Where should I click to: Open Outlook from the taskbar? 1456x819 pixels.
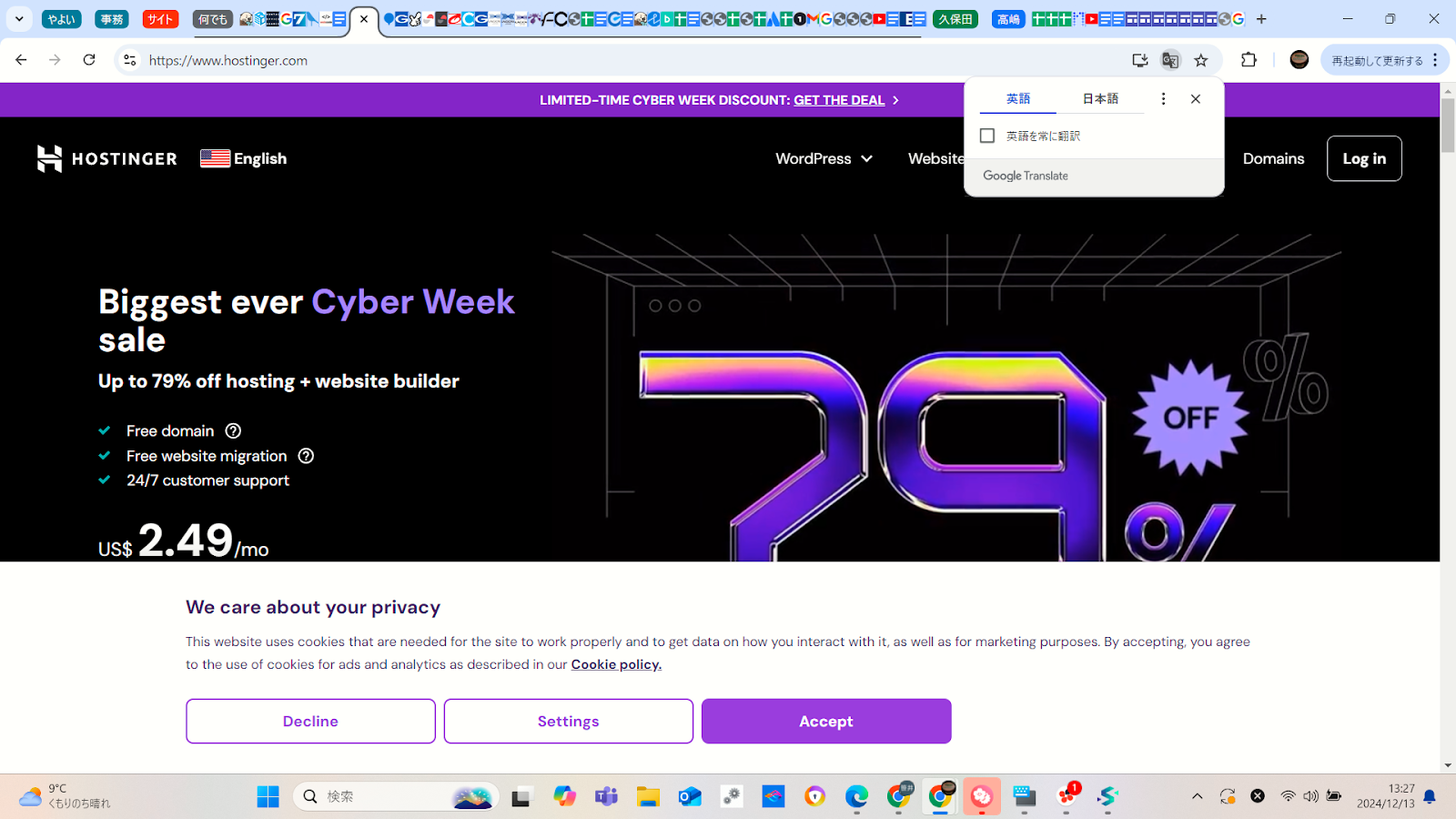tap(690, 796)
